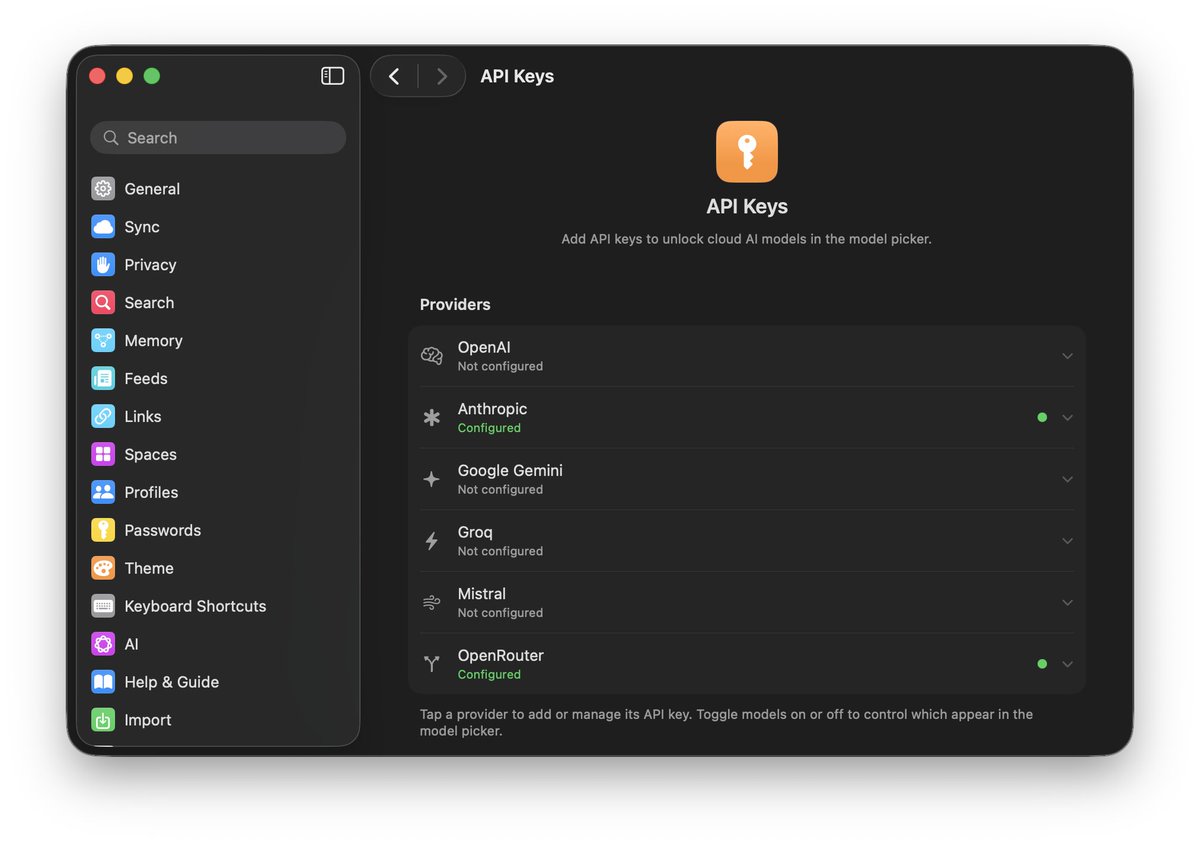Click the Google Gemini sparkle icon
The height and width of the screenshot is (844, 1200).
click(432, 480)
